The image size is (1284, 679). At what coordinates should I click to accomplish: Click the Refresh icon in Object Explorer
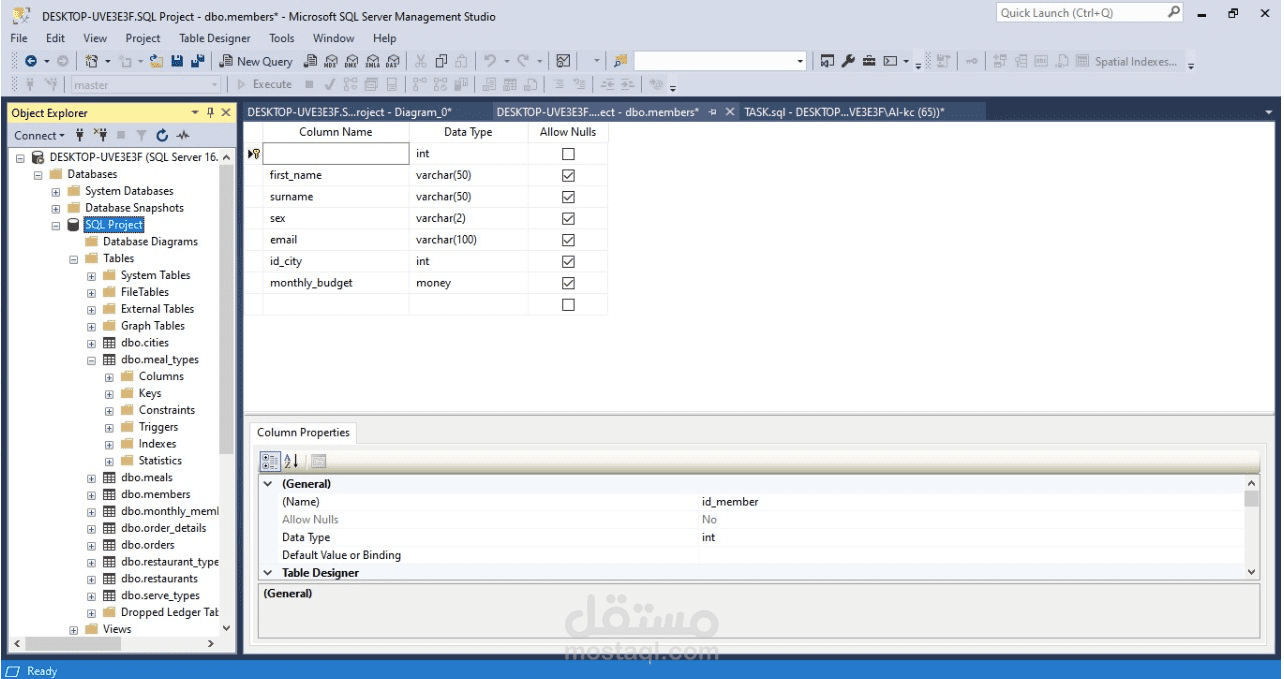(x=162, y=134)
